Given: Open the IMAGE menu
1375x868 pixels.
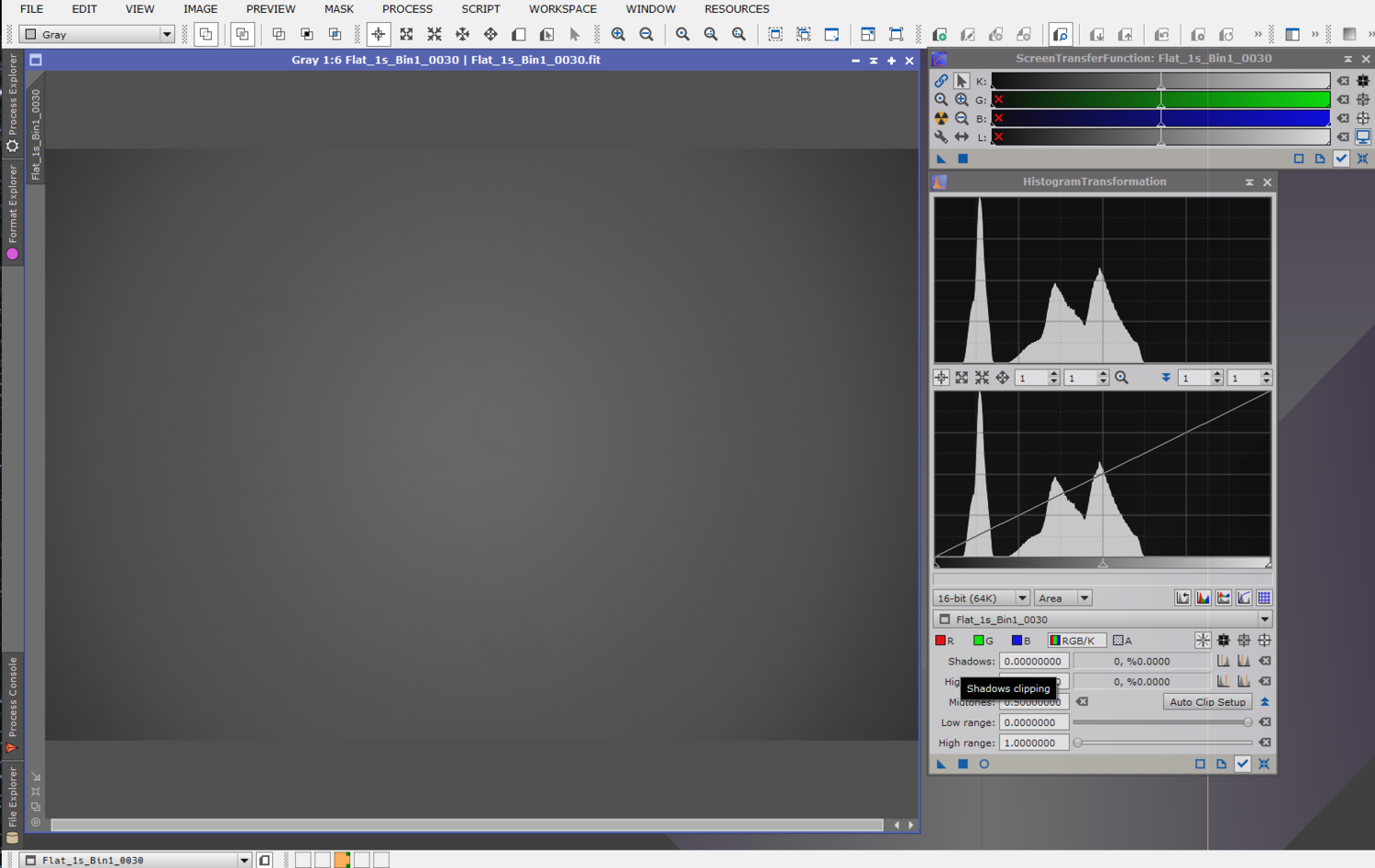Looking at the screenshot, I should 200,9.
